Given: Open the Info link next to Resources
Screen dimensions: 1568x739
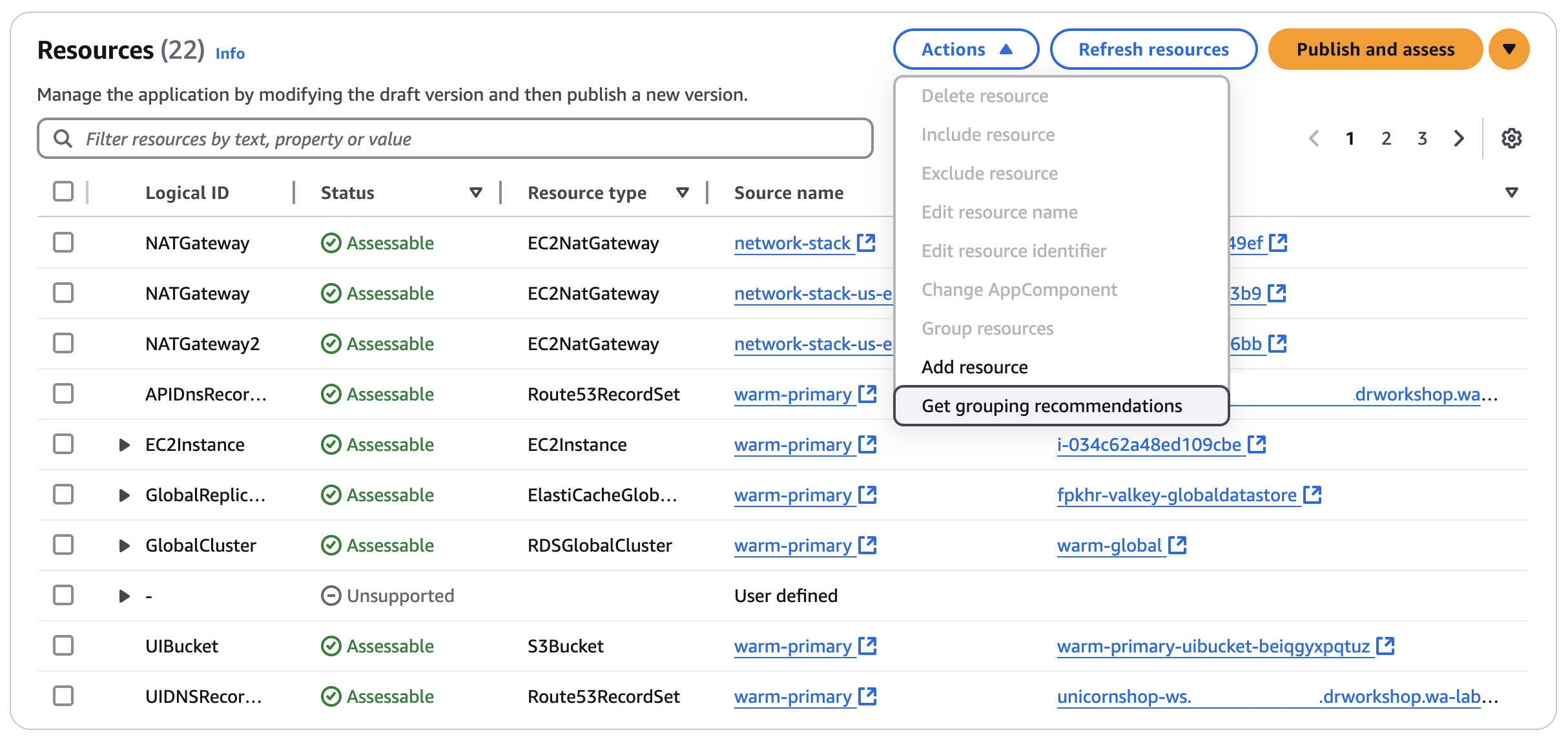Looking at the screenshot, I should (229, 54).
